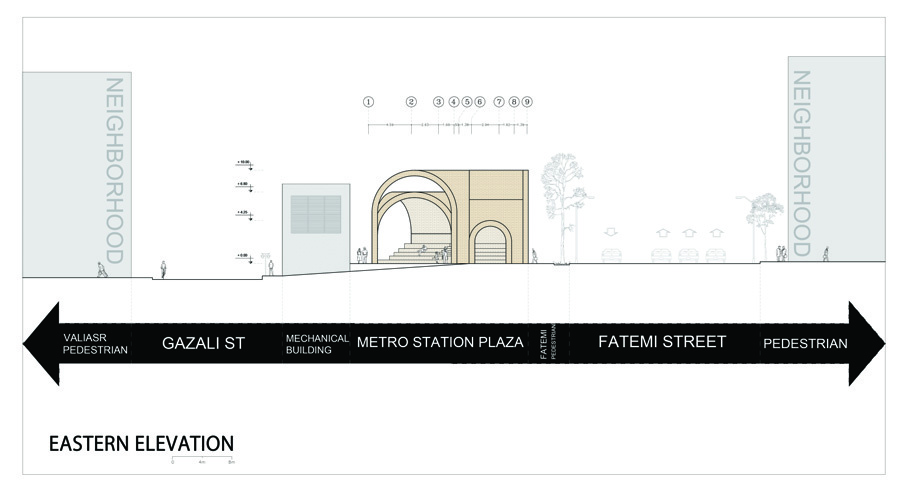Click the downward traffic direction arrow
This screenshot has height=499, width=908.
[x=611, y=232]
